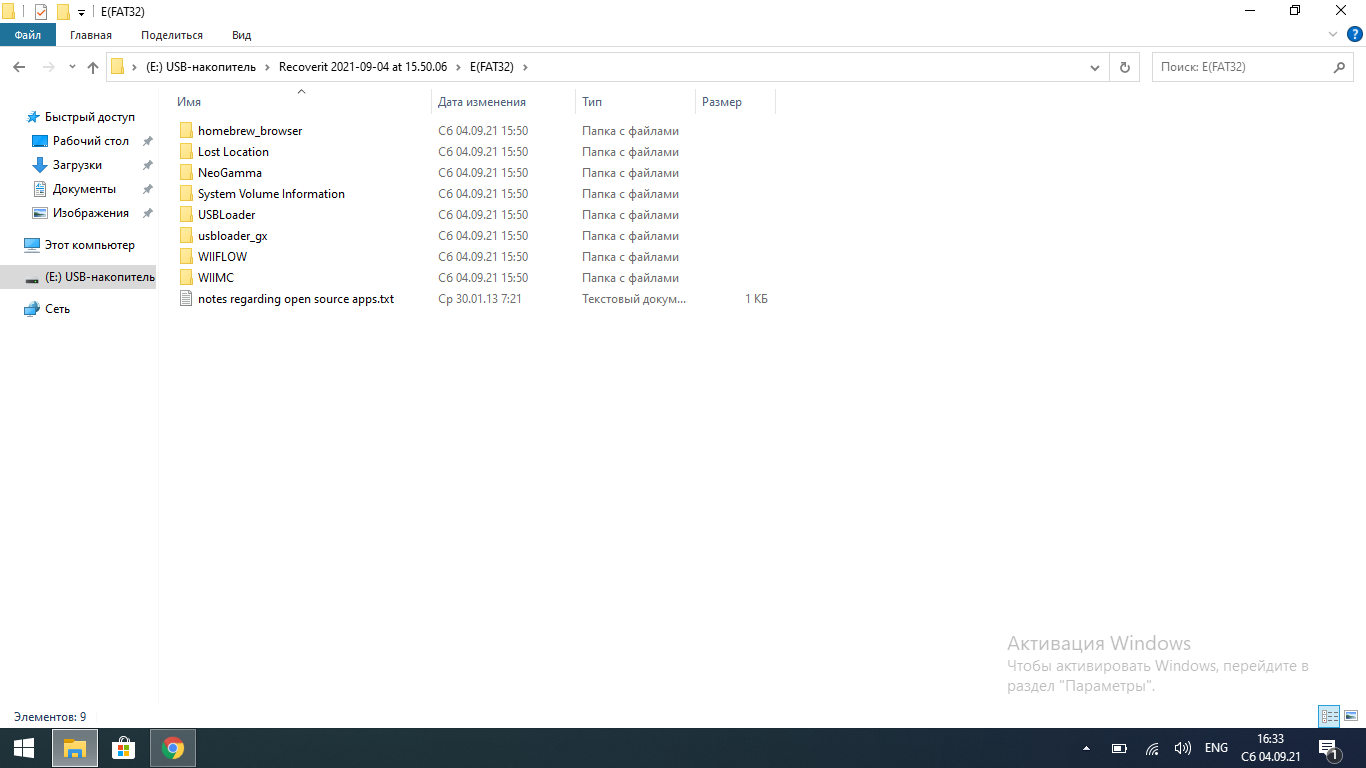Go back with the left arrow
The image size is (1366, 768).
[x=19, y=67]
